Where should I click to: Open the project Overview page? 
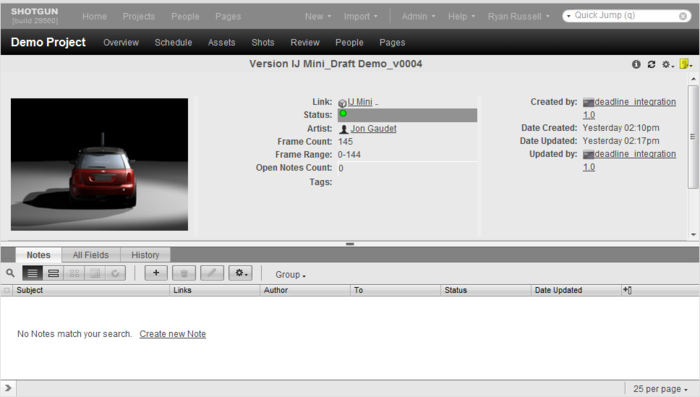[121, 42]
